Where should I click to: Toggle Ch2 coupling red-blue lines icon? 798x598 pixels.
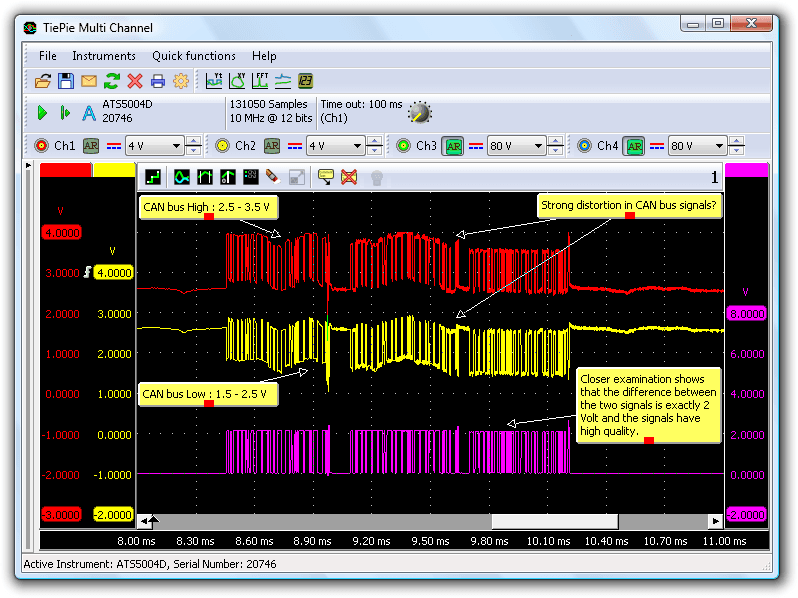point(295,146)
